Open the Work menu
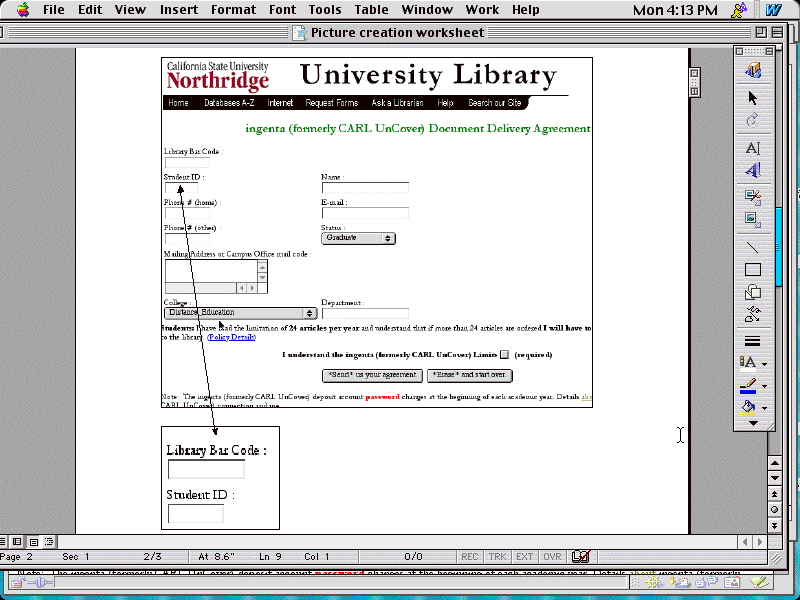The width and height of the screenshot is (800, 600). tap(482, 10)
